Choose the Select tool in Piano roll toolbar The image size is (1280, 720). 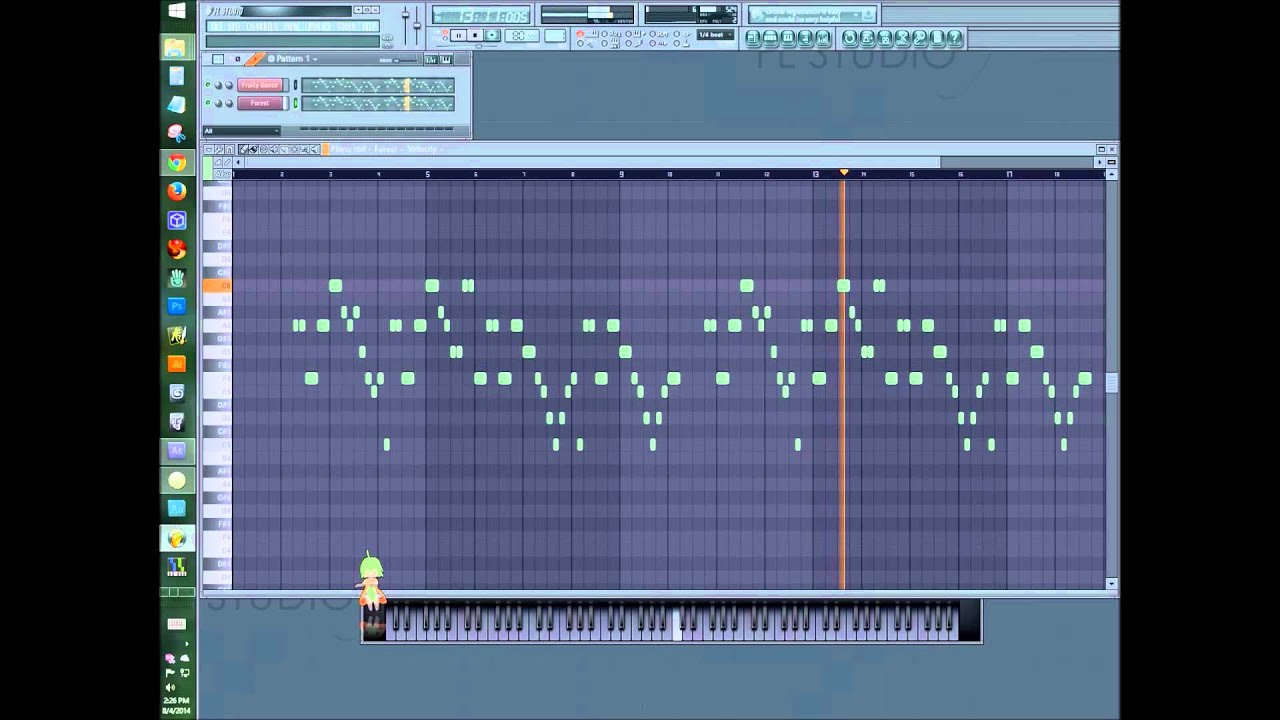[x=294, y=149]
